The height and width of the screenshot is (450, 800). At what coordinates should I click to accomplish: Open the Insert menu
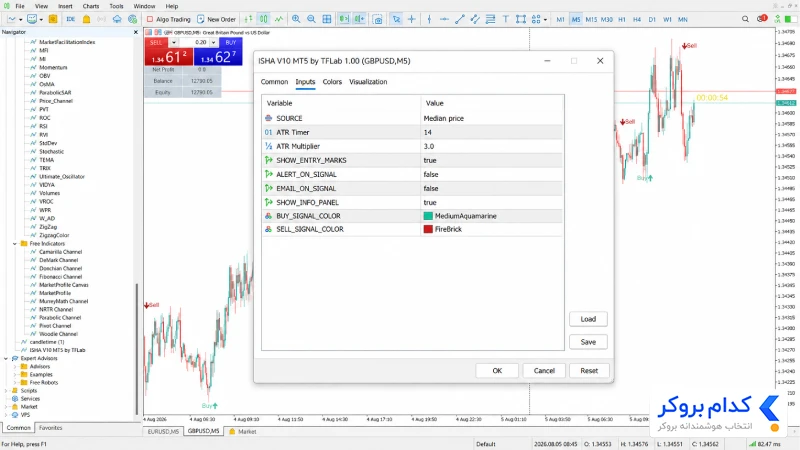pyautogui.click(x=65, y=6)
